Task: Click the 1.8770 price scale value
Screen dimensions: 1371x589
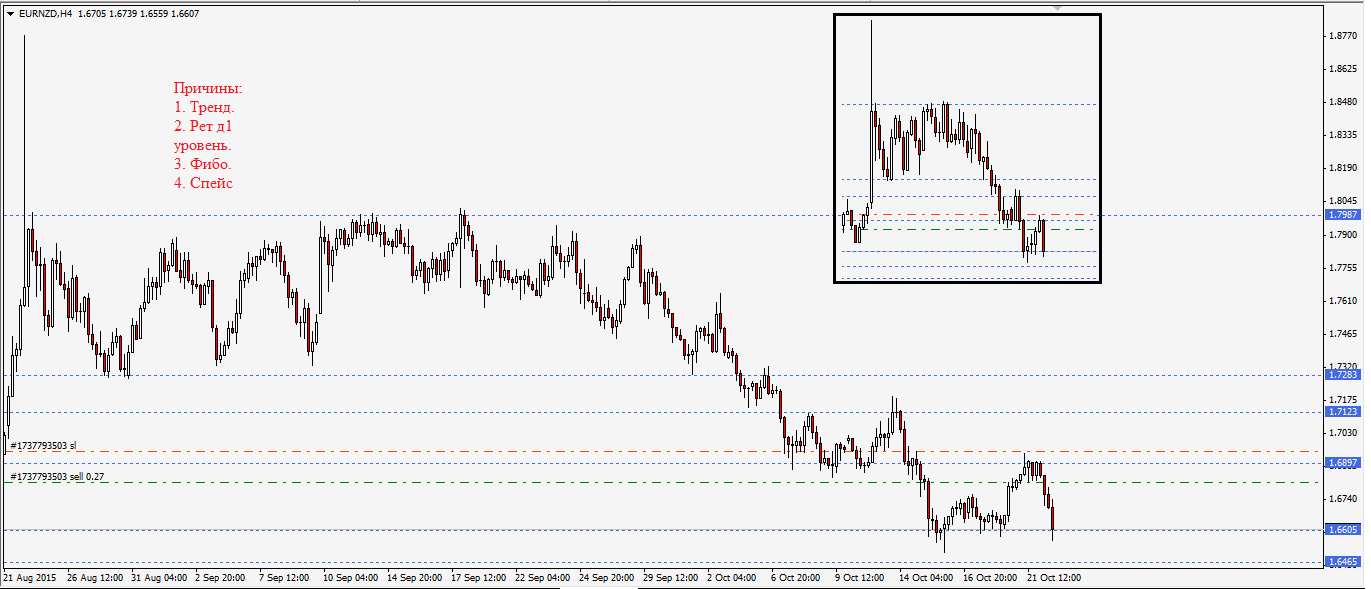Action: [x=1341, y=36]
